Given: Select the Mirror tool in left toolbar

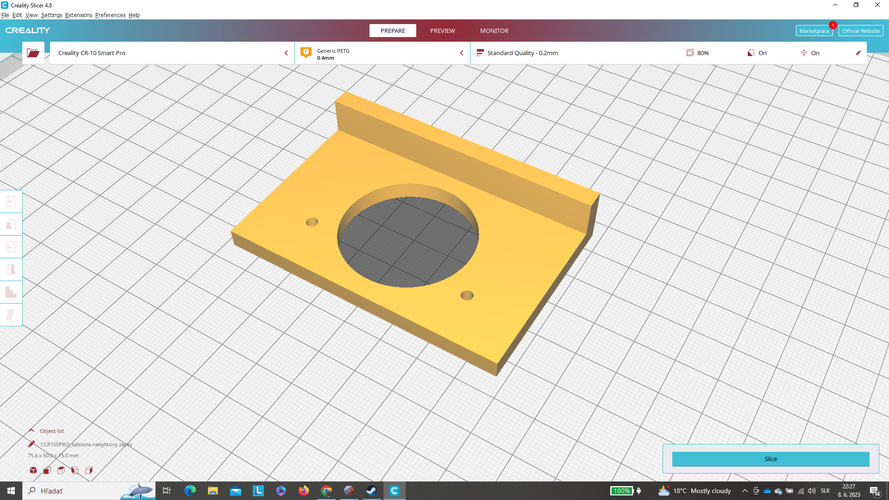Looking at the screenshot, I should pos(11,269).
